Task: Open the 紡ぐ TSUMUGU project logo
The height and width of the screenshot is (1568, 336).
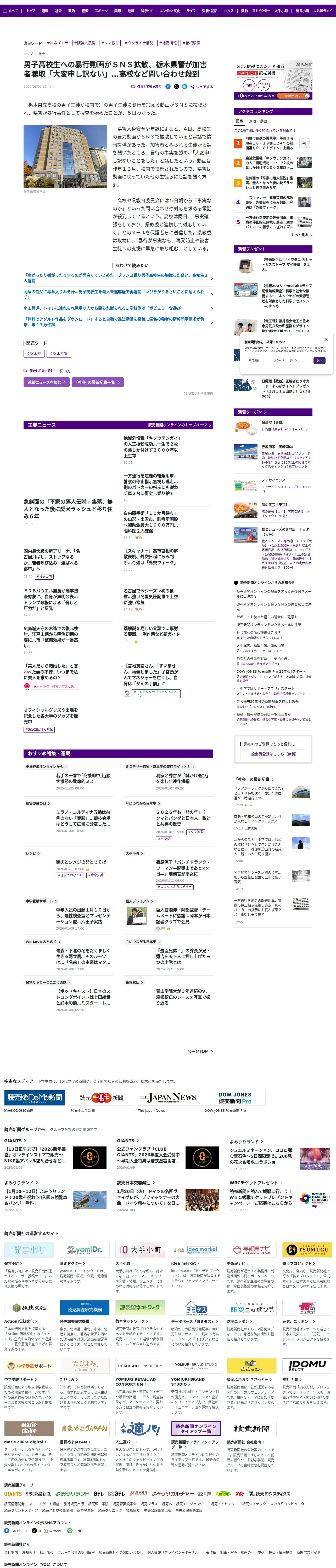Action: 307,1250
